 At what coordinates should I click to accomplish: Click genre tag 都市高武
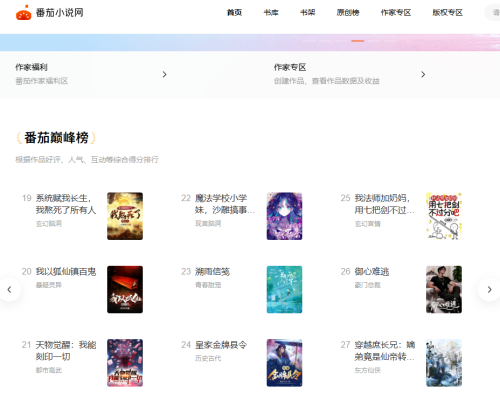(49, 370)
